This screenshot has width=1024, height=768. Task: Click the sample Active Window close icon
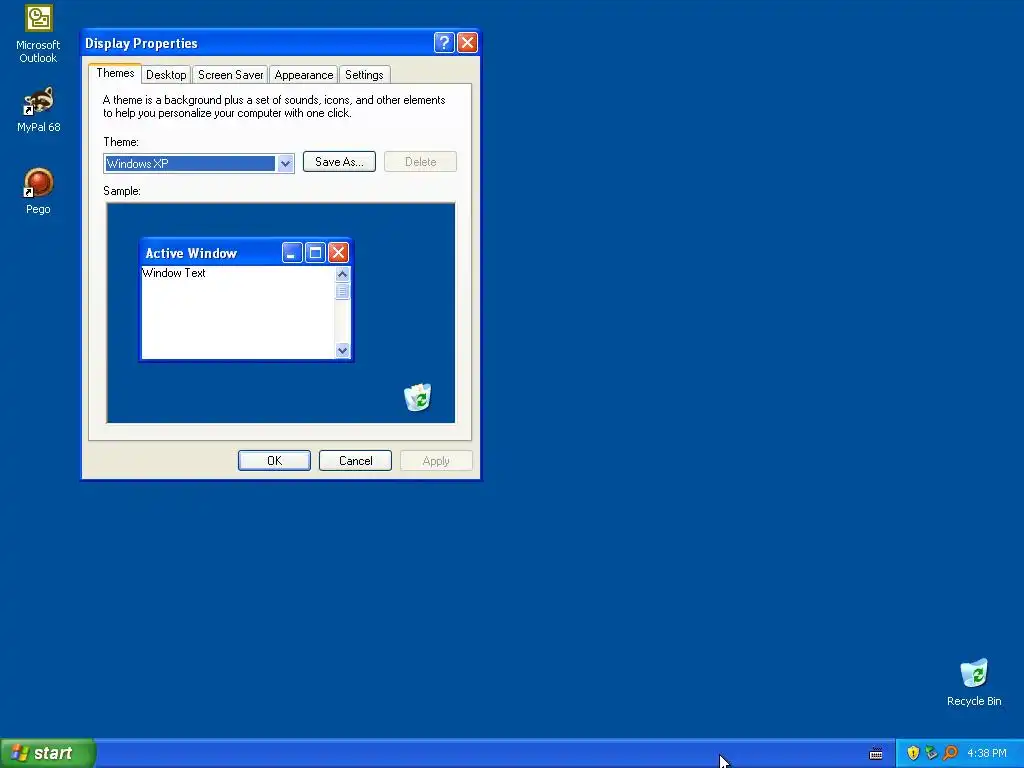[x=338, y=253]
